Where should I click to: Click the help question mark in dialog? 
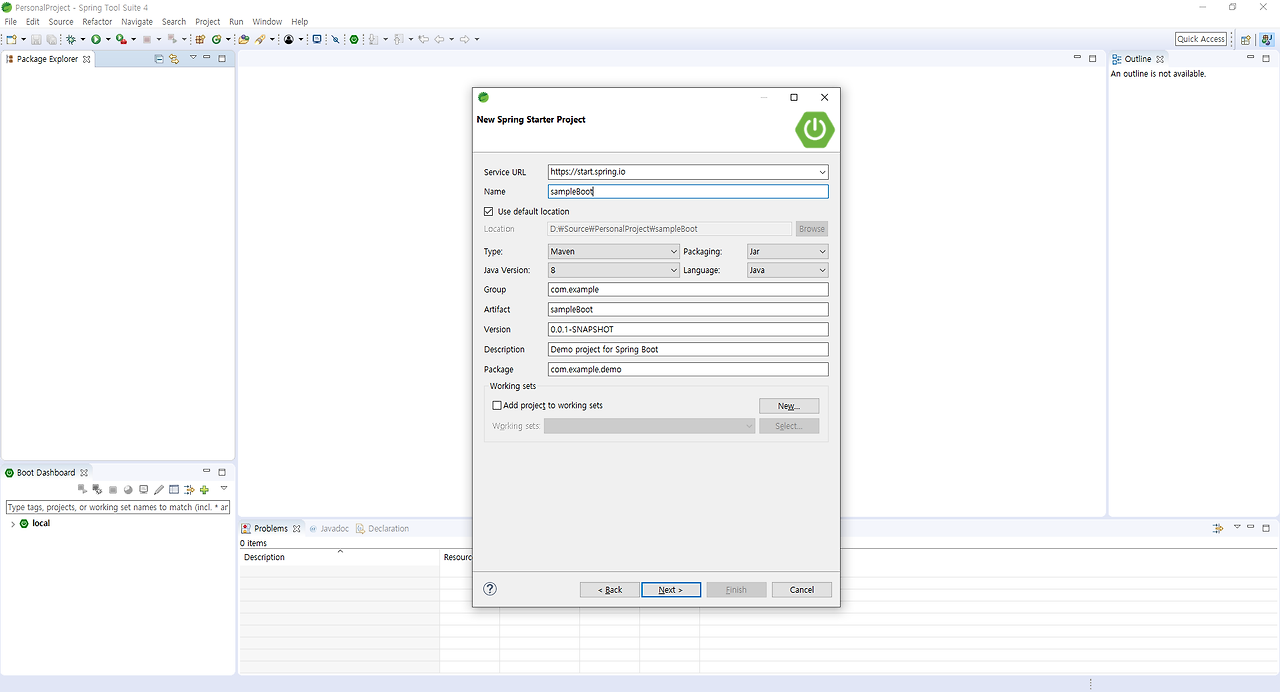pyautogui.click(x=490, y=589)
